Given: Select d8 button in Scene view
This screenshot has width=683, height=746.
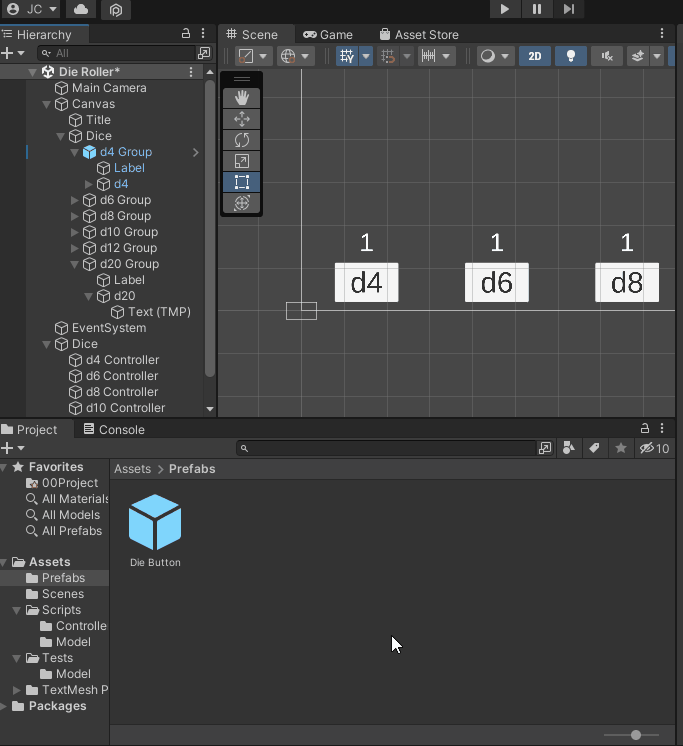Looking at the screenshot, I should tap(627, 283).
